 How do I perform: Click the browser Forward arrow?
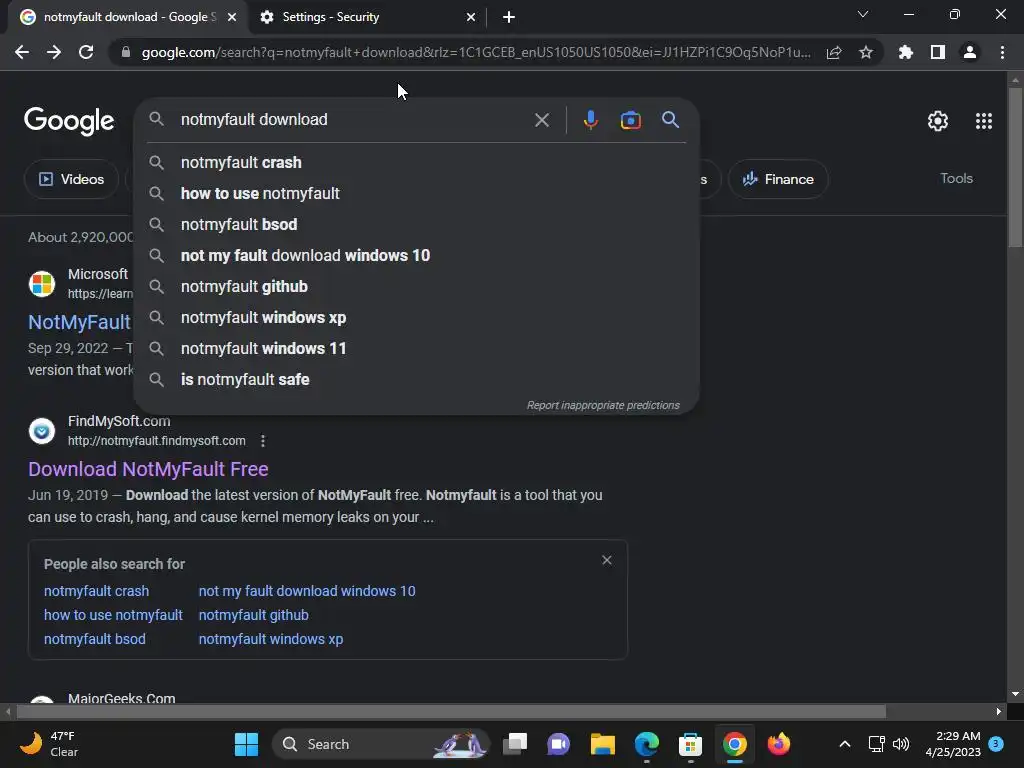point(54,52)
